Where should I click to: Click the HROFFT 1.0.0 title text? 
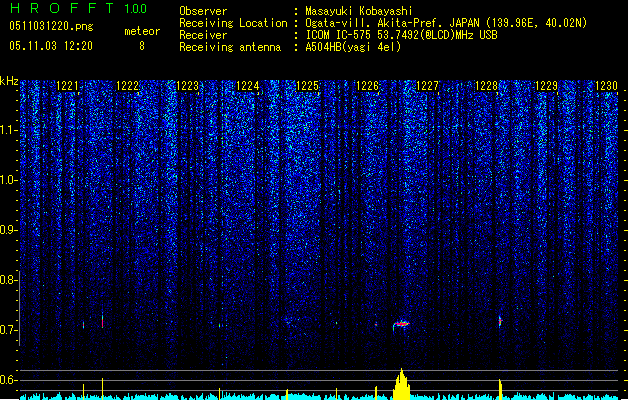[x=78, y=8]
